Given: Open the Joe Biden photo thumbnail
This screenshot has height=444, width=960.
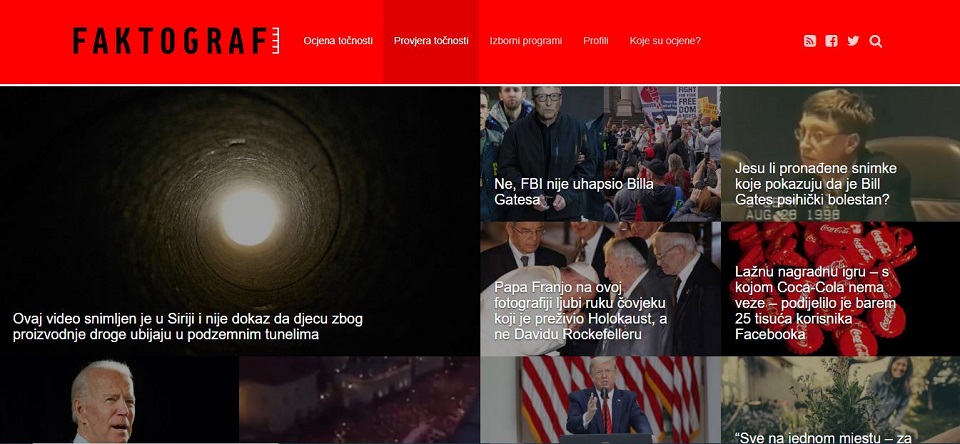Looking at the screenshot, I should pyautogui.click(x=119, y=399).
